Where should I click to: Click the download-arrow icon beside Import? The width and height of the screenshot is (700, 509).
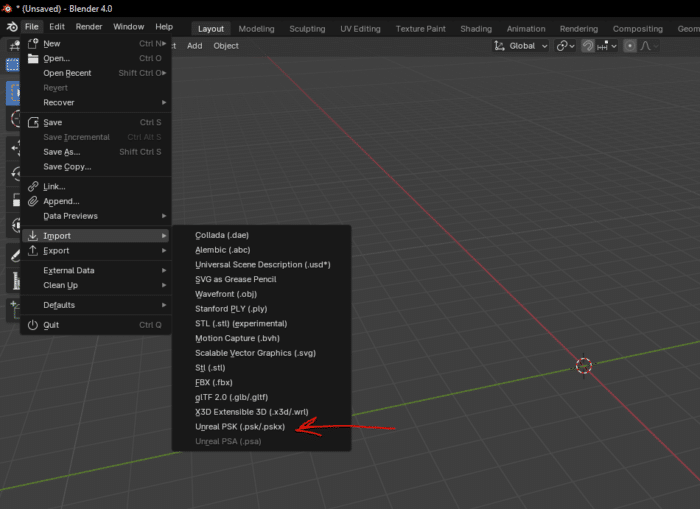(x=33, y=235)
